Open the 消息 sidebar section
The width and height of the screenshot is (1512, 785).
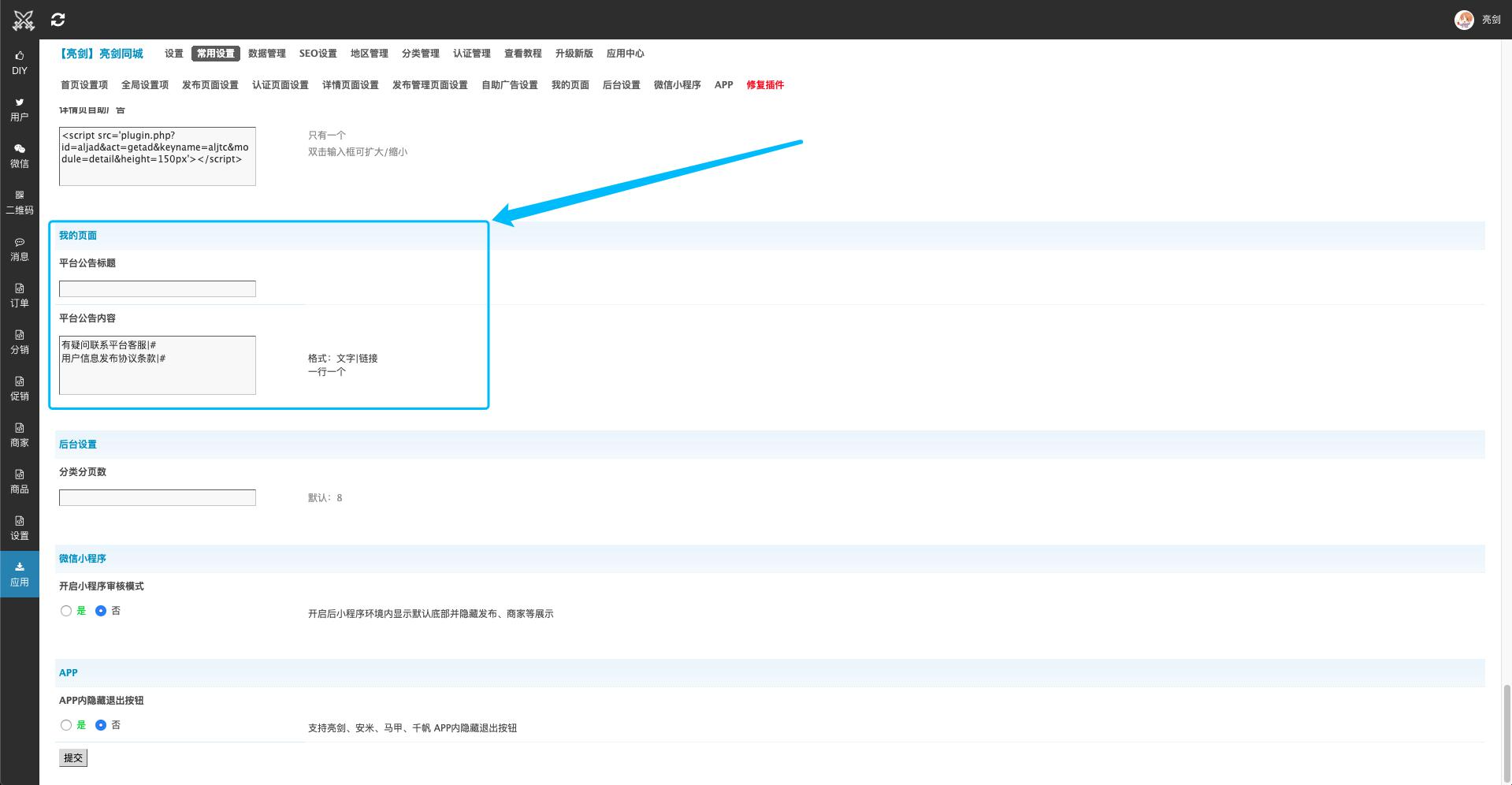click(20, 249)
